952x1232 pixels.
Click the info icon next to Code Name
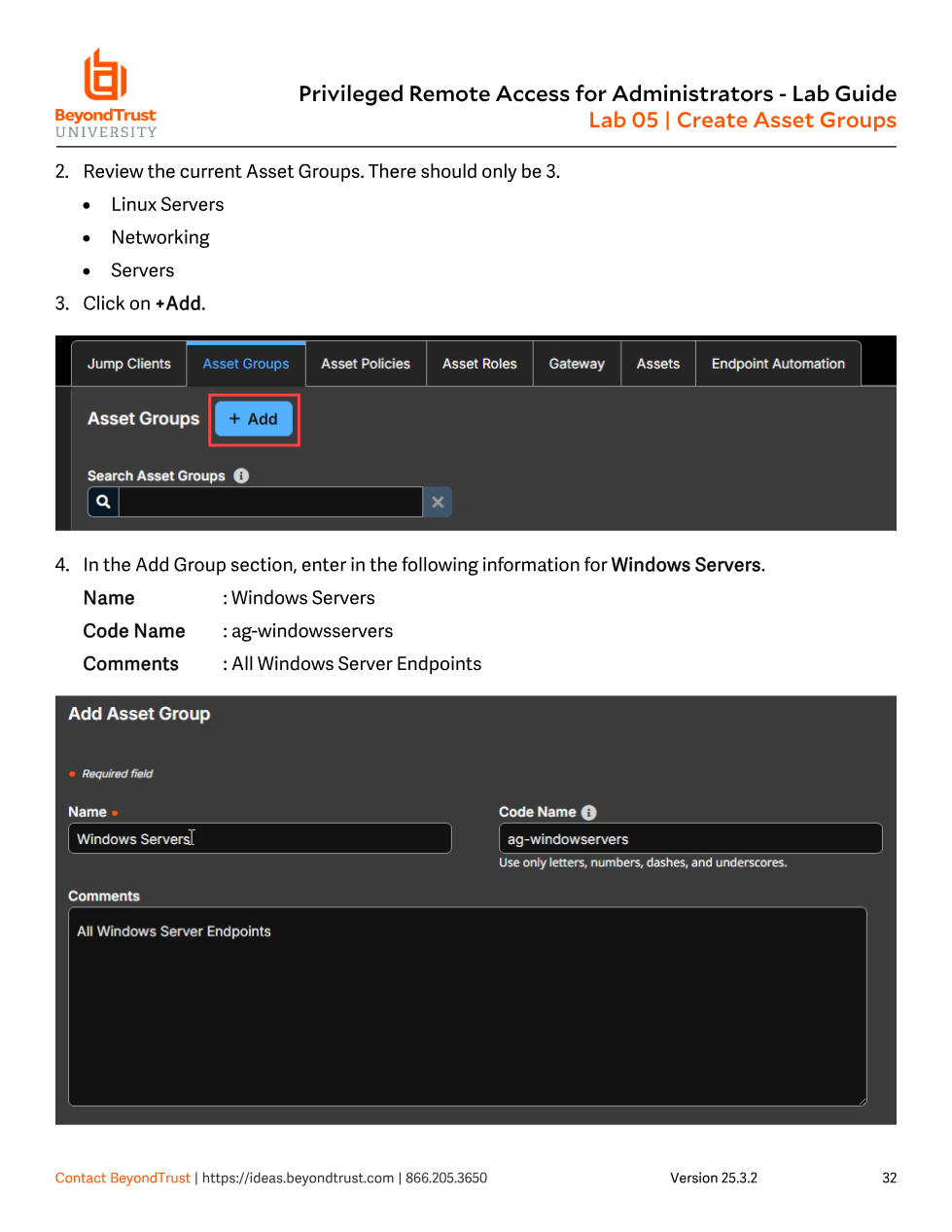coord(588,812)
